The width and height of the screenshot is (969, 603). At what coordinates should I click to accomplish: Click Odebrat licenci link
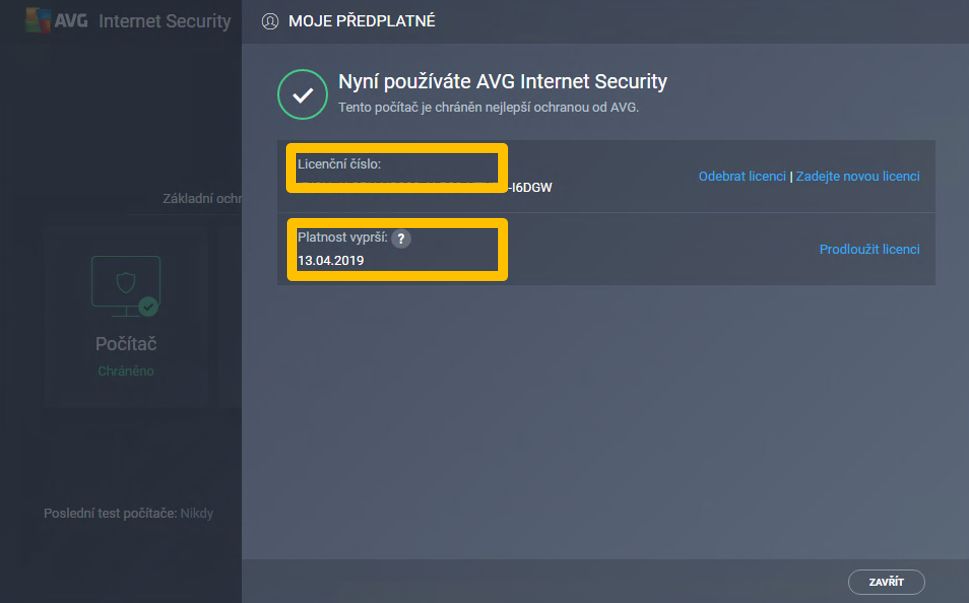(742, 176)
